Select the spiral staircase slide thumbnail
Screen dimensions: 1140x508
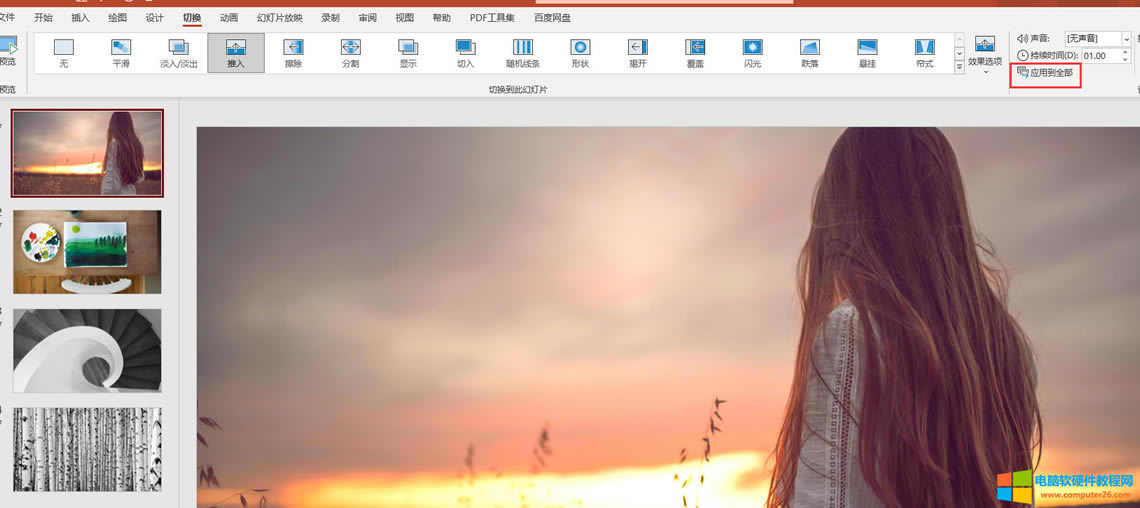(87, 350)
